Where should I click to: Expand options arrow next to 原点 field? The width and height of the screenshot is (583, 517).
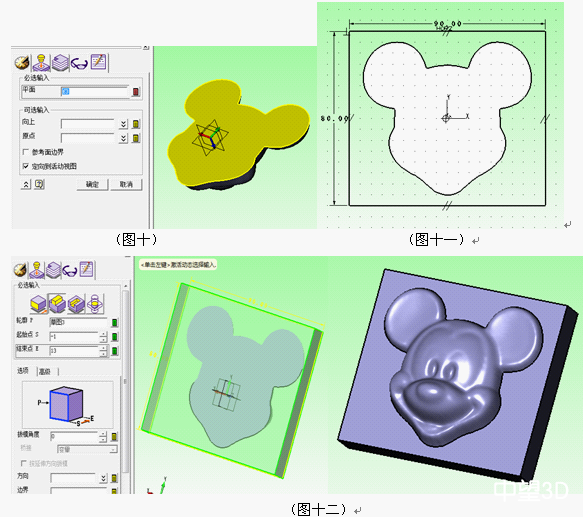coord(123,138)
